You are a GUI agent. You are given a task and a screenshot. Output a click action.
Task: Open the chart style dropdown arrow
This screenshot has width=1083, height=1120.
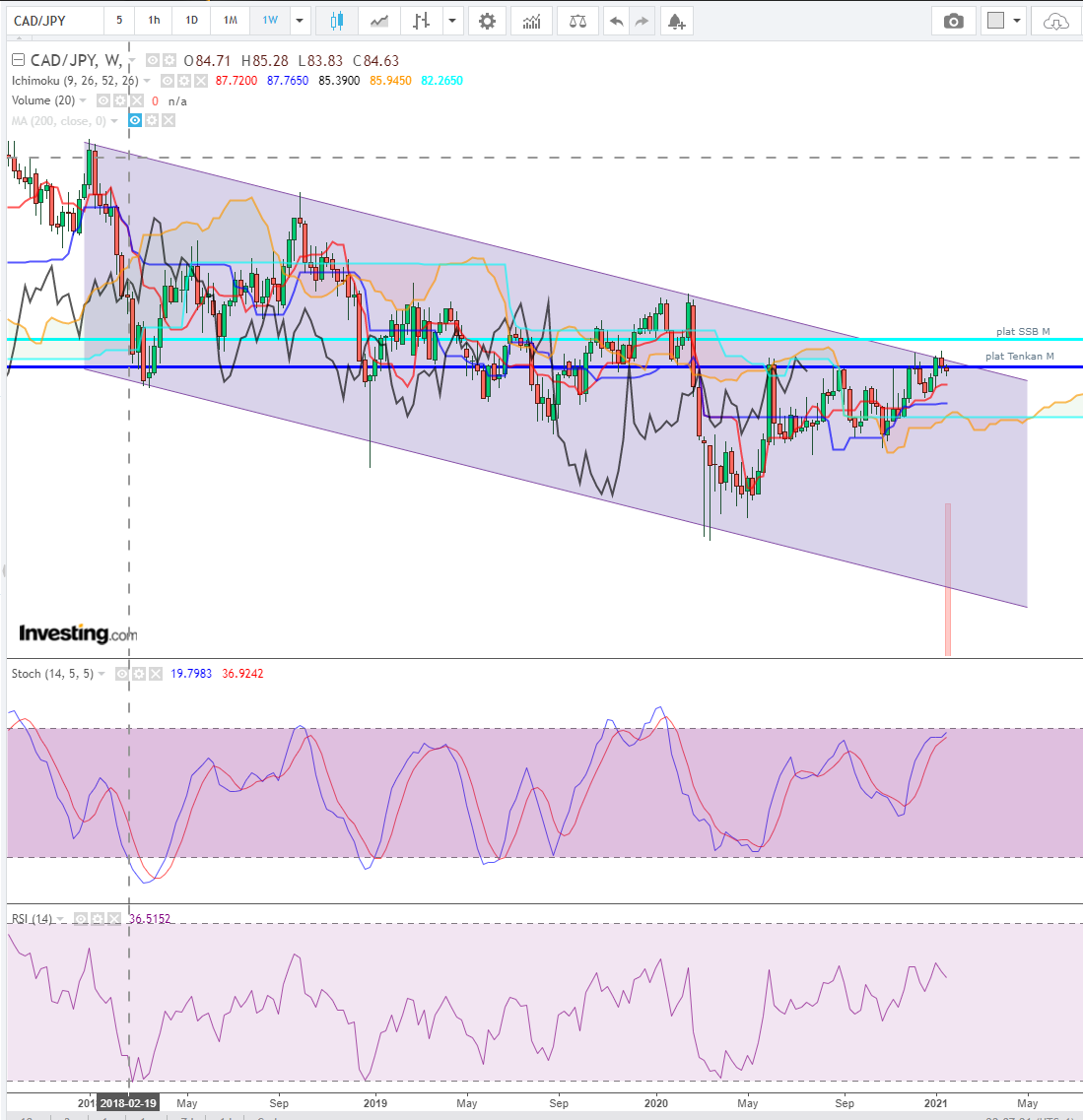pyautogui.click(x=451, y=21)
